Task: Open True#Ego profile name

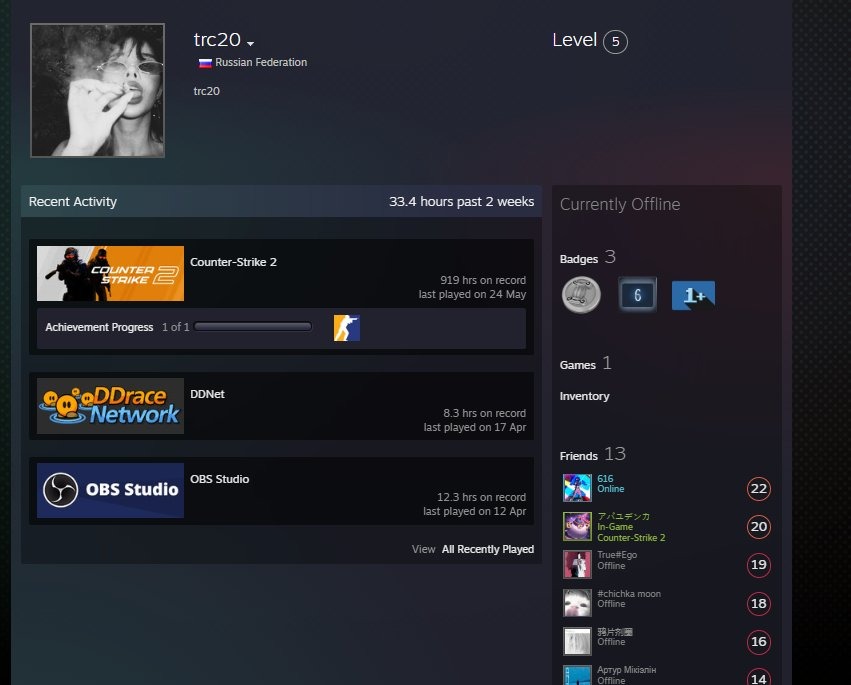Action: [x=617, y=555]
